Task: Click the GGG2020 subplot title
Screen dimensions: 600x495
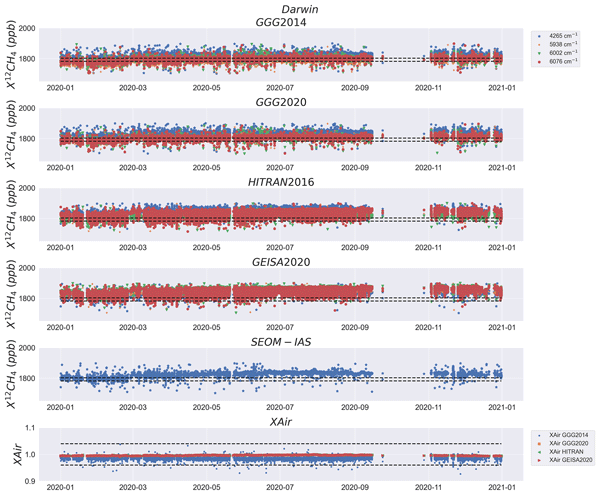Action: (x=285, y=101)
